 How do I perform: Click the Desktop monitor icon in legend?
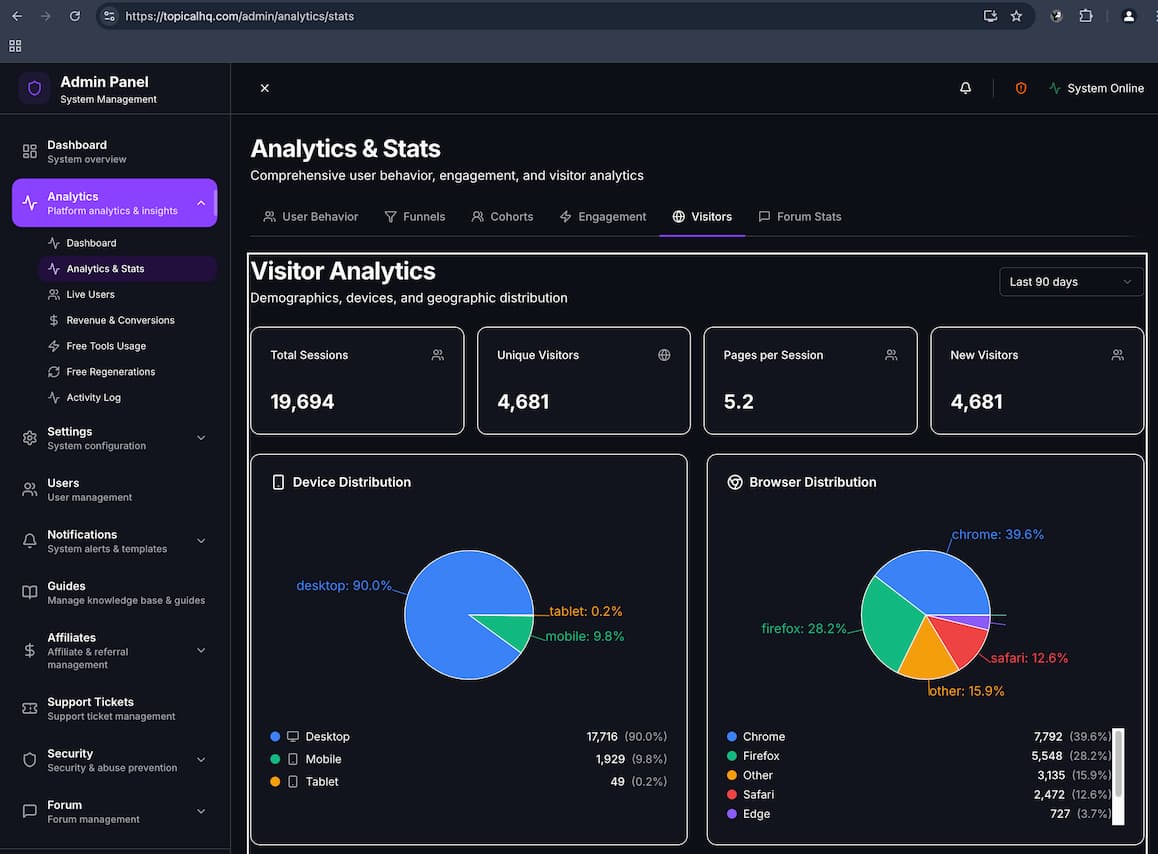point(292,737)
